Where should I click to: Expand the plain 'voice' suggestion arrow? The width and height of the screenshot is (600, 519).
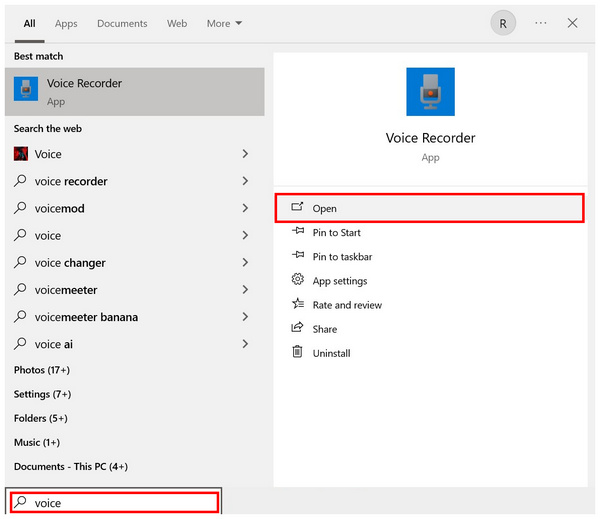pyautogui.click(x=245, y=235)
